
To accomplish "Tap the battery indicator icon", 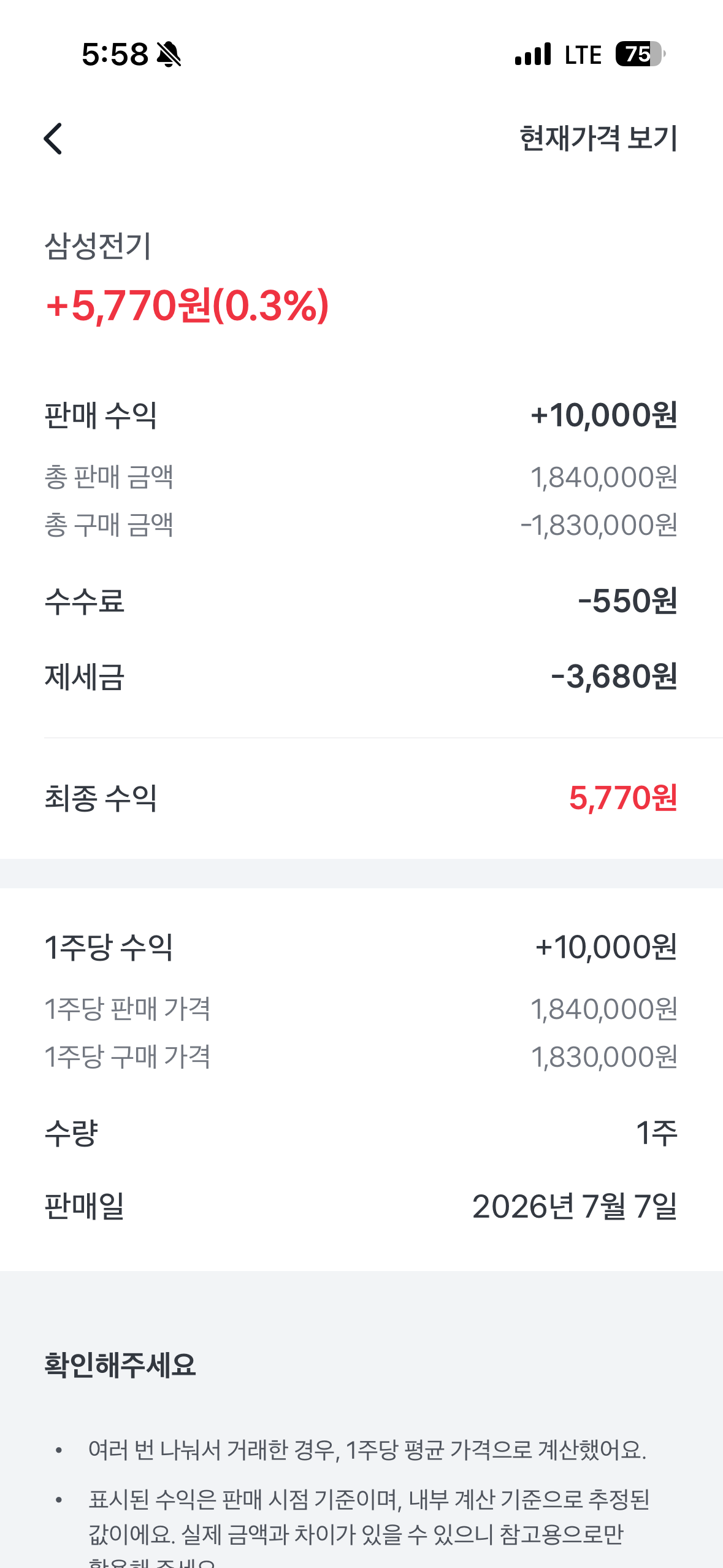I will click(x=640, y=54).
